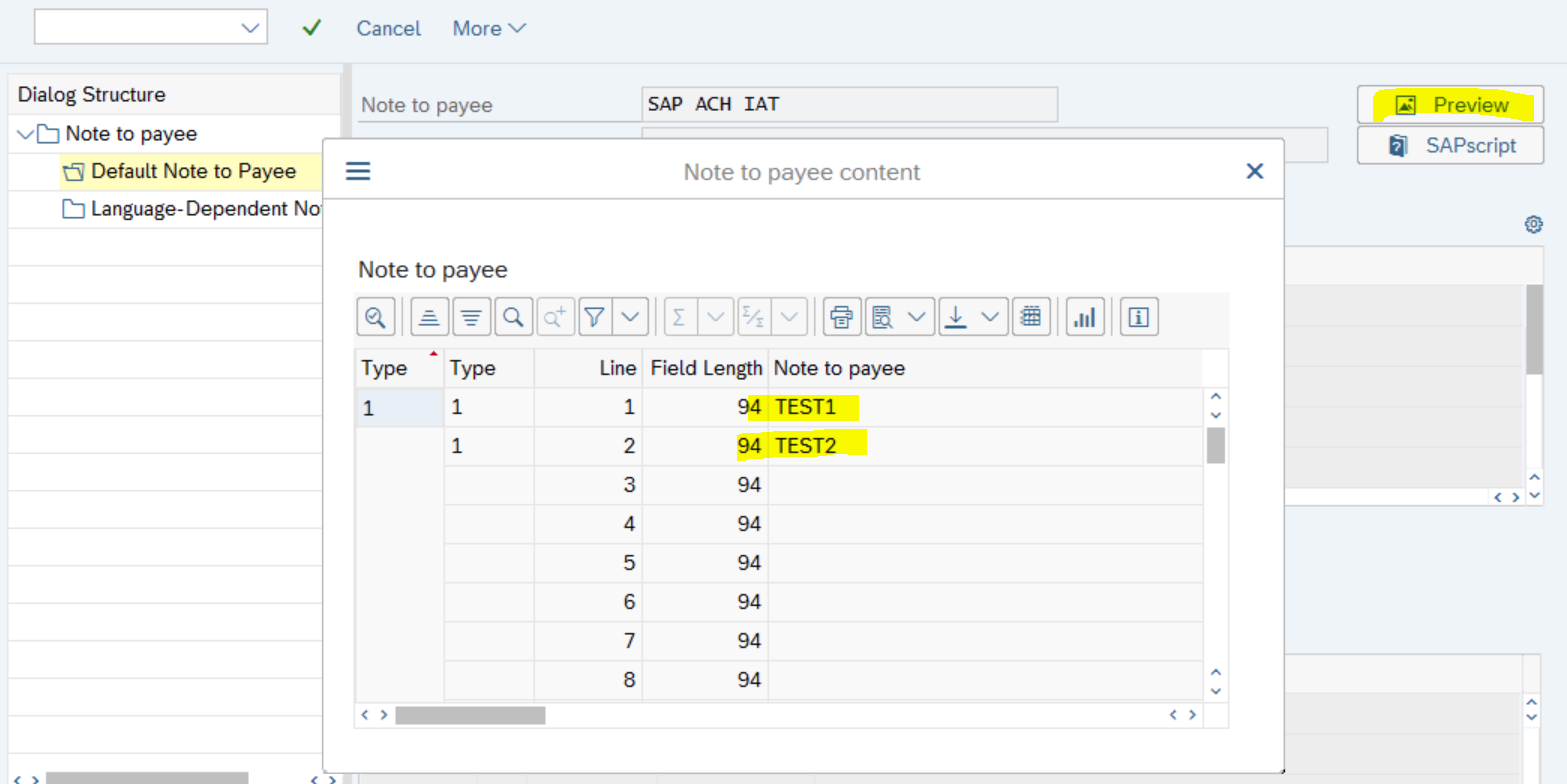Print the Note to payee list
Screen dimensions: 1567x784
pyautogui.click(x=842, y=318)
